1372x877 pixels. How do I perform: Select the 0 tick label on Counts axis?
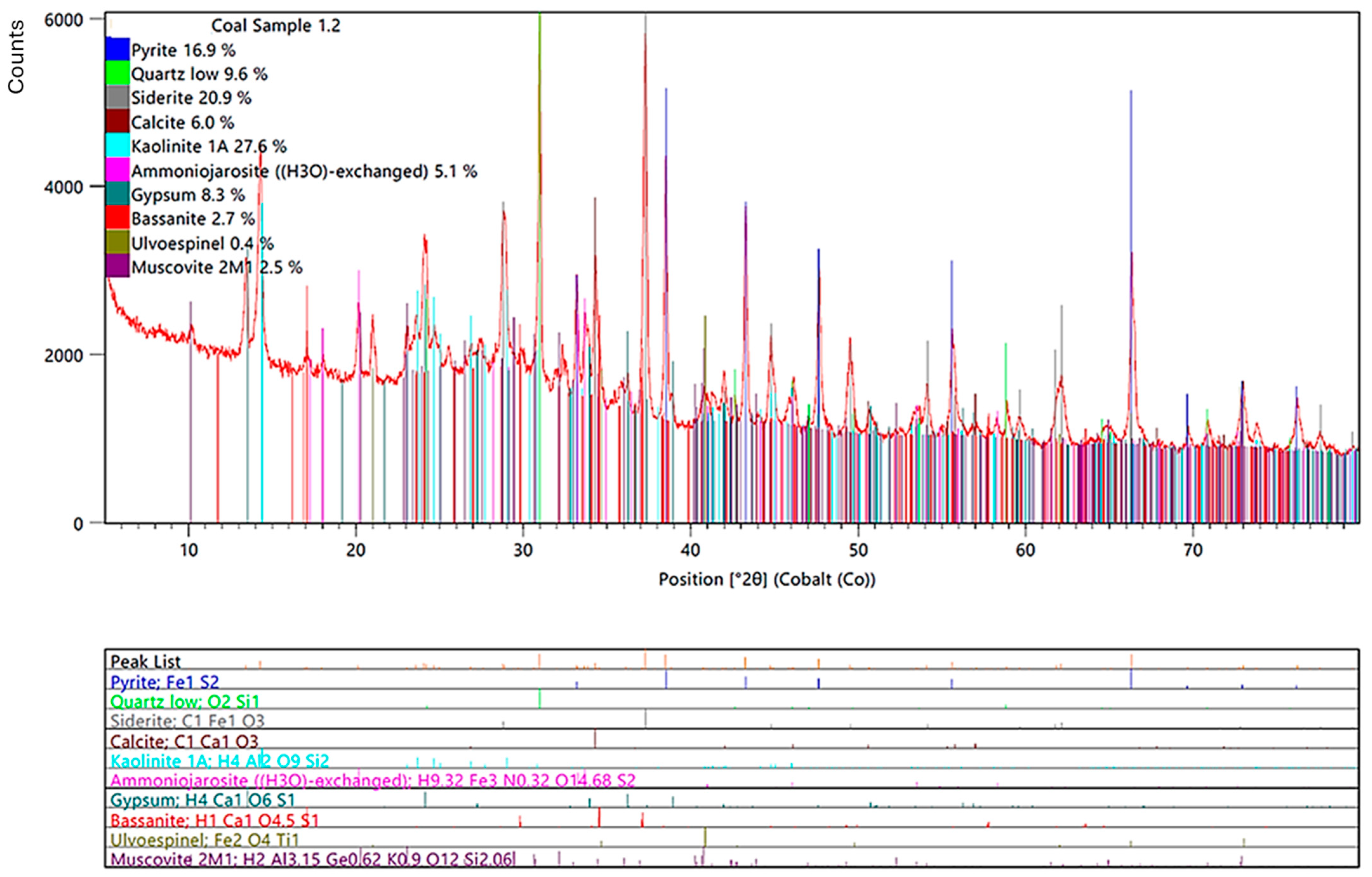78,524
